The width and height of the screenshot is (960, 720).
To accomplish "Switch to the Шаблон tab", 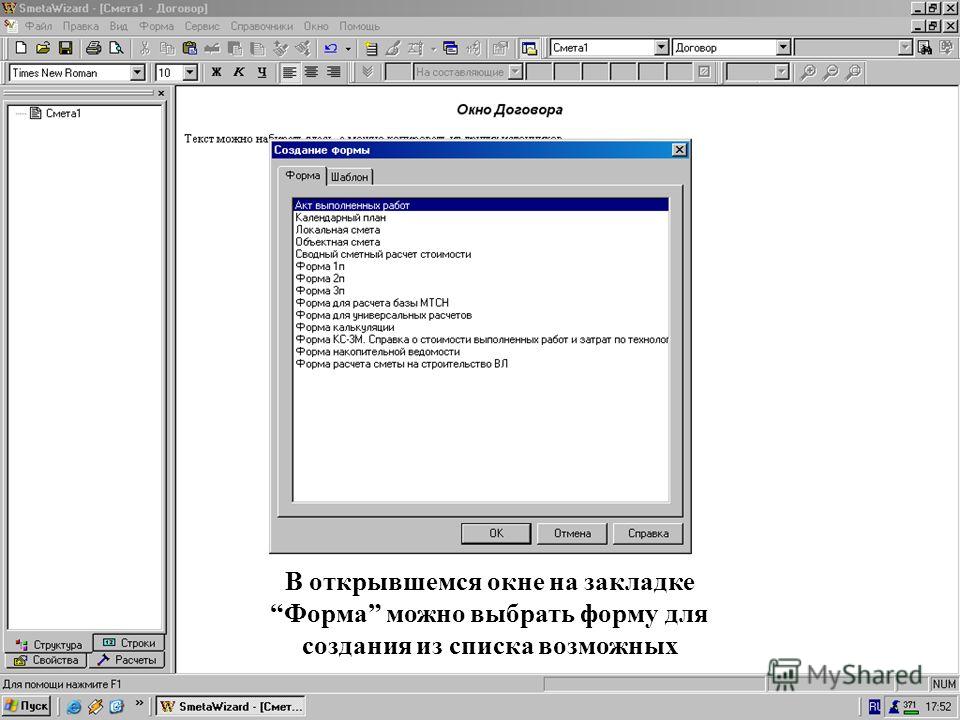I will pyautogui.click(x=350, y=177).
